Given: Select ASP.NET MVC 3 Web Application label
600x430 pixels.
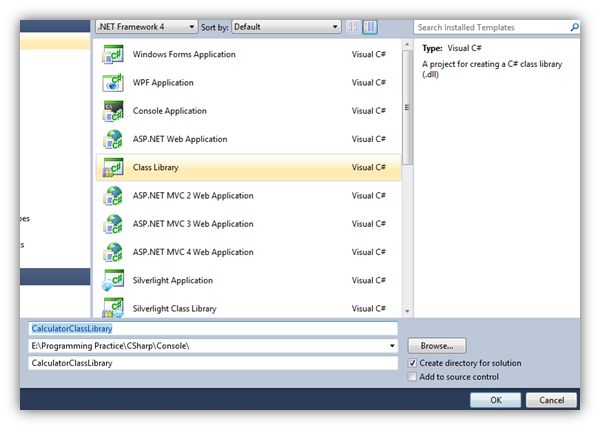Looking at the screenshot, I should [193, 224].
